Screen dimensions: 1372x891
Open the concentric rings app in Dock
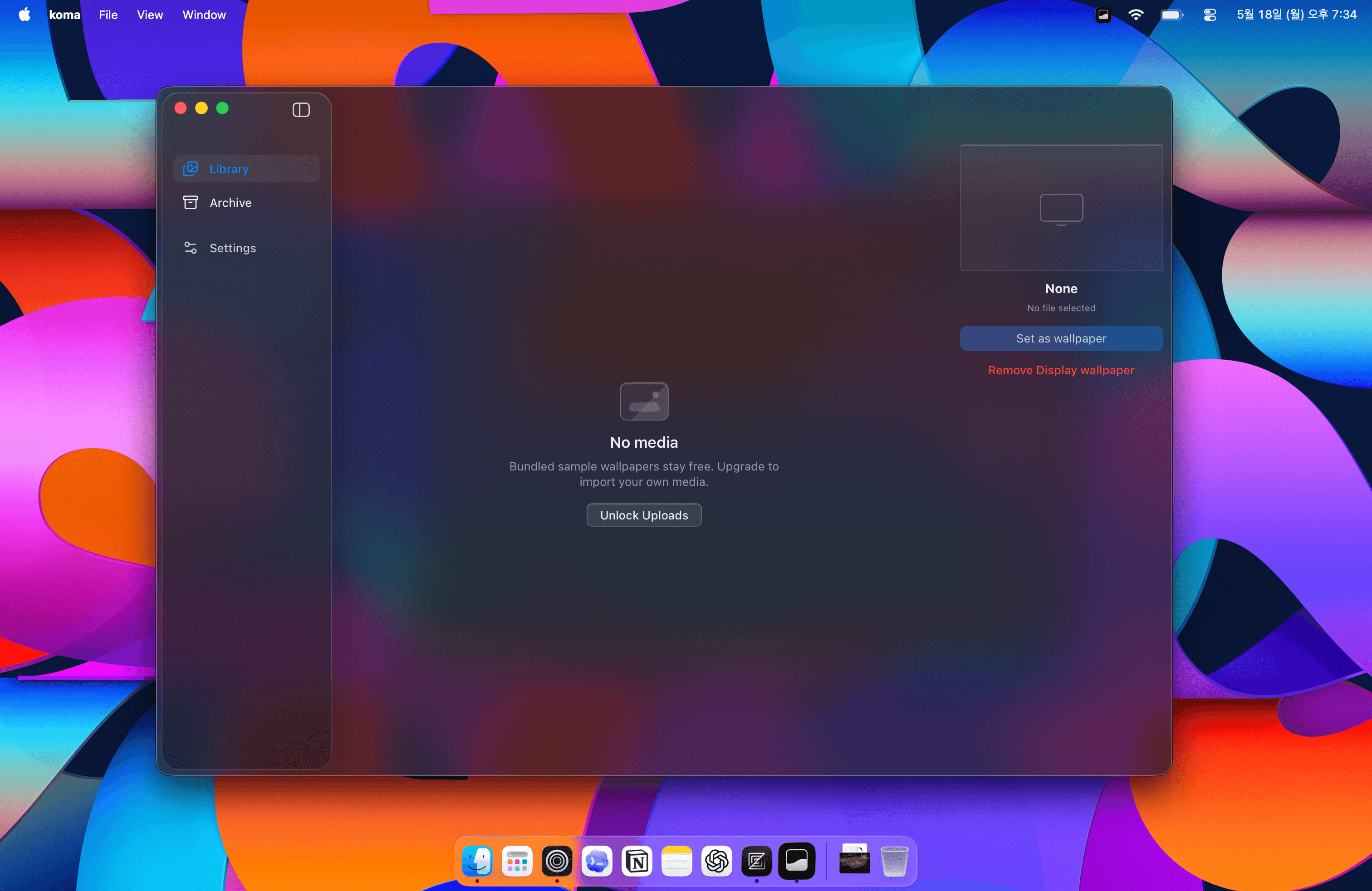[557, 861]
